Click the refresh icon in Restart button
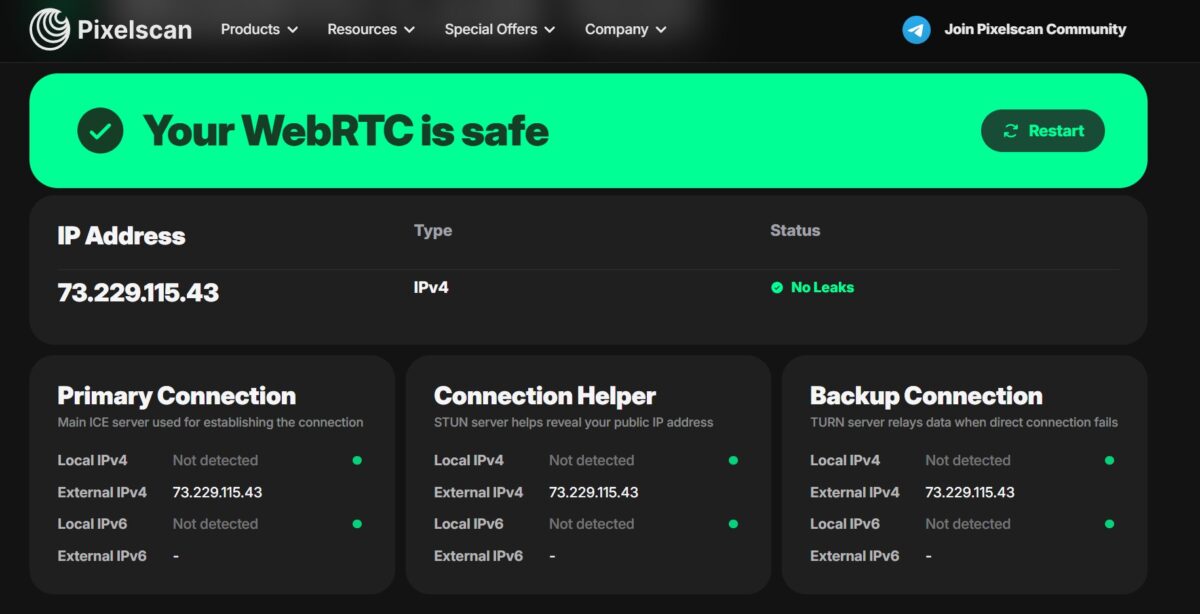 [x=1011, y=131]
